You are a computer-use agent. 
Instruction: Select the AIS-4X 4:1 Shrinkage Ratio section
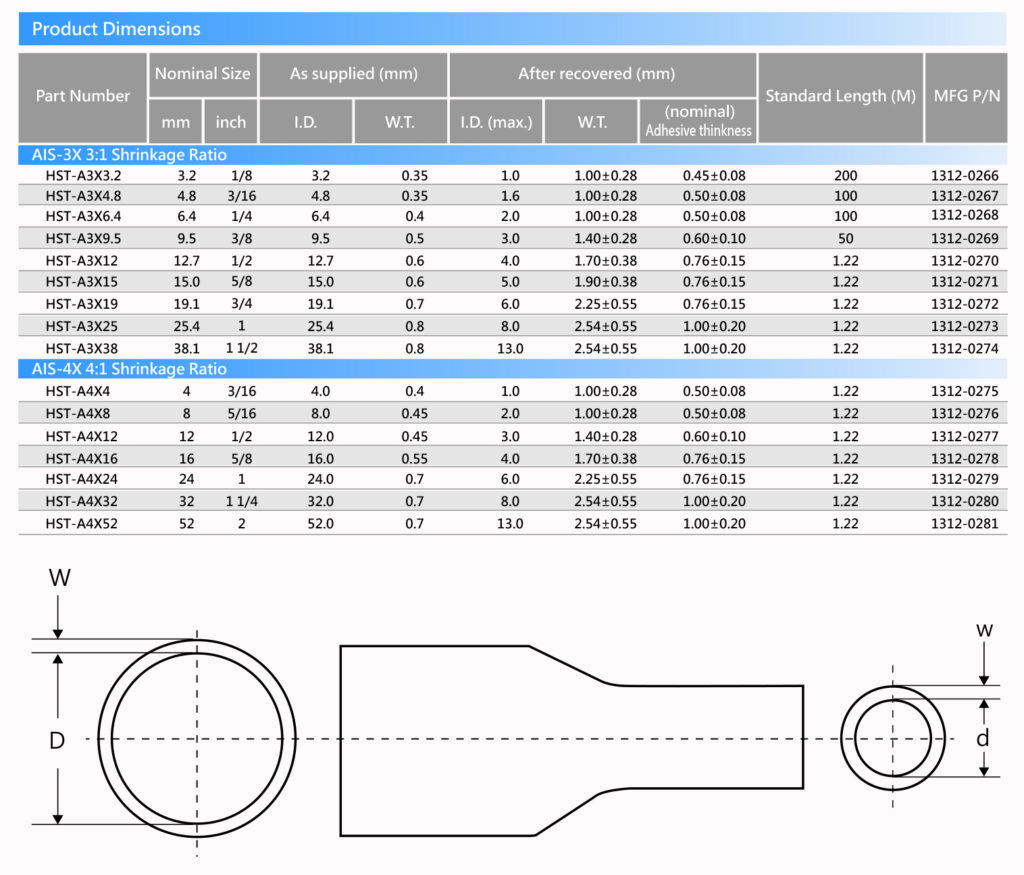(130, 369)
